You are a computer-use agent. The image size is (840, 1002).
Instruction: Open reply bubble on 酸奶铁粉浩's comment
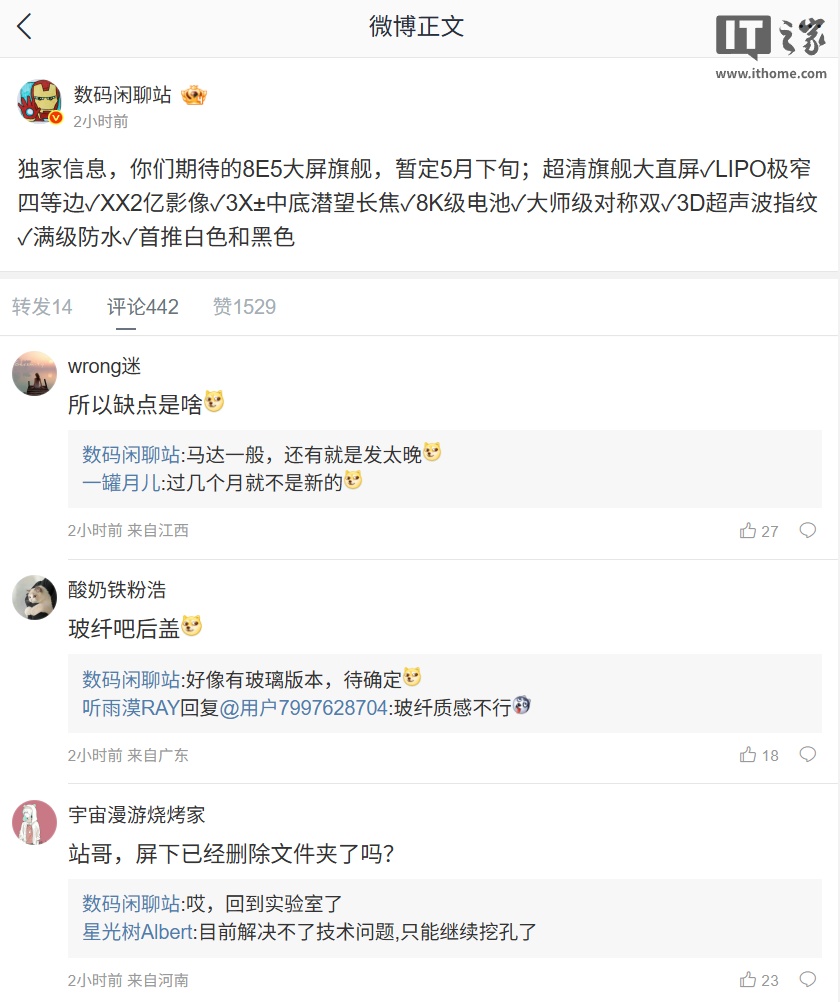(808, 755)
